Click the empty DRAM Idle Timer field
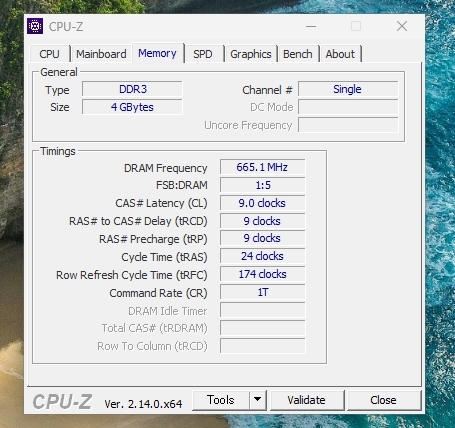The width and height of the screenshot is (455, 428). click(263, 310)
